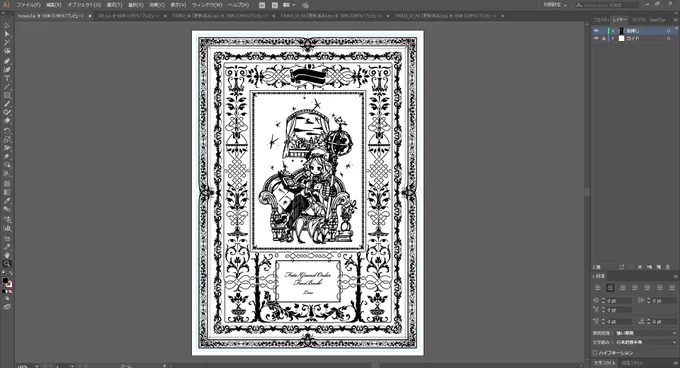The image size is (680, 368).
Task: Click the Stroke swatch in toolbar
Action: (x=9, y=284)
